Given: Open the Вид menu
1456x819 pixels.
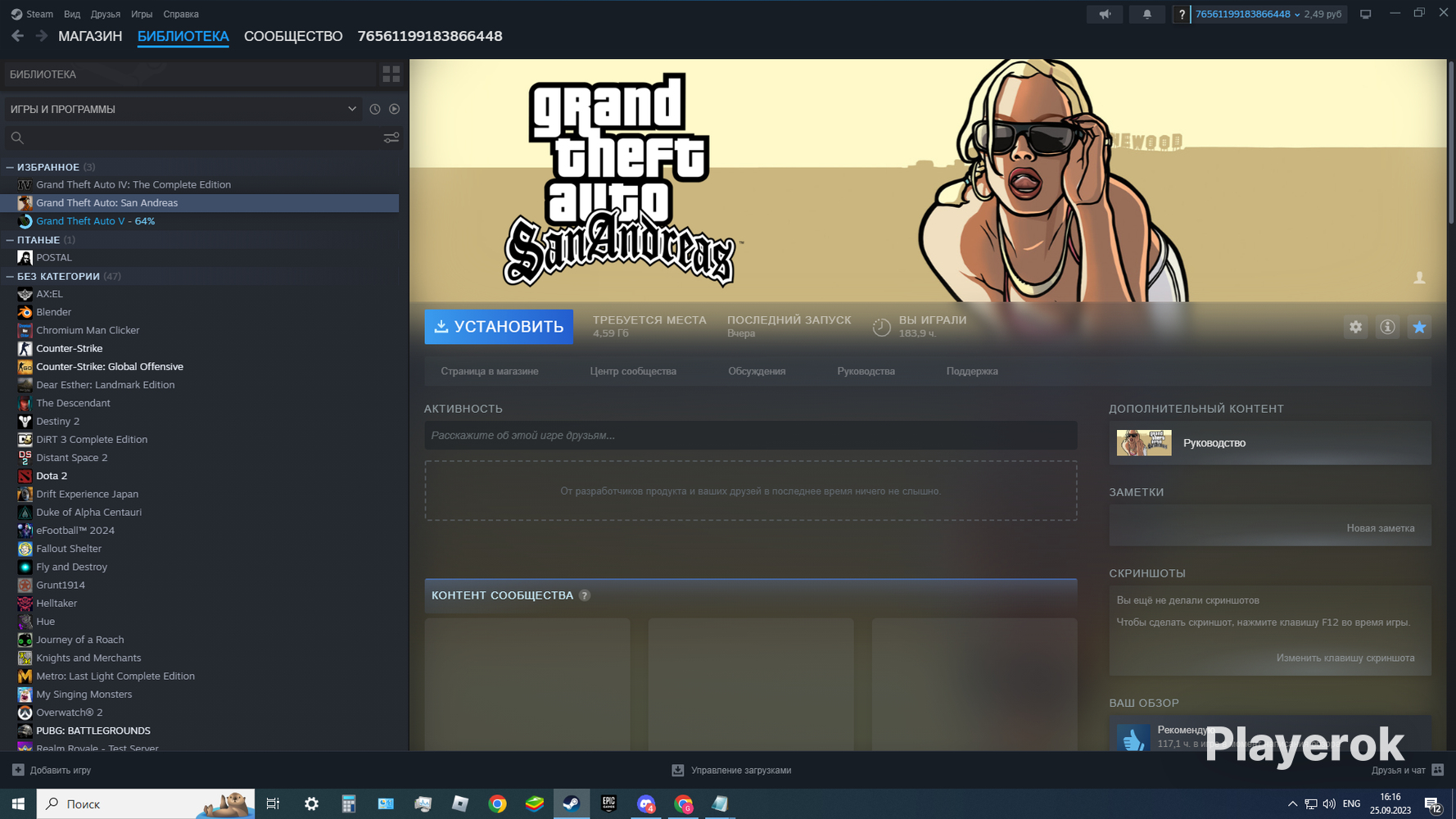Looking at the screenshot, I should click(x=72, y=14).
